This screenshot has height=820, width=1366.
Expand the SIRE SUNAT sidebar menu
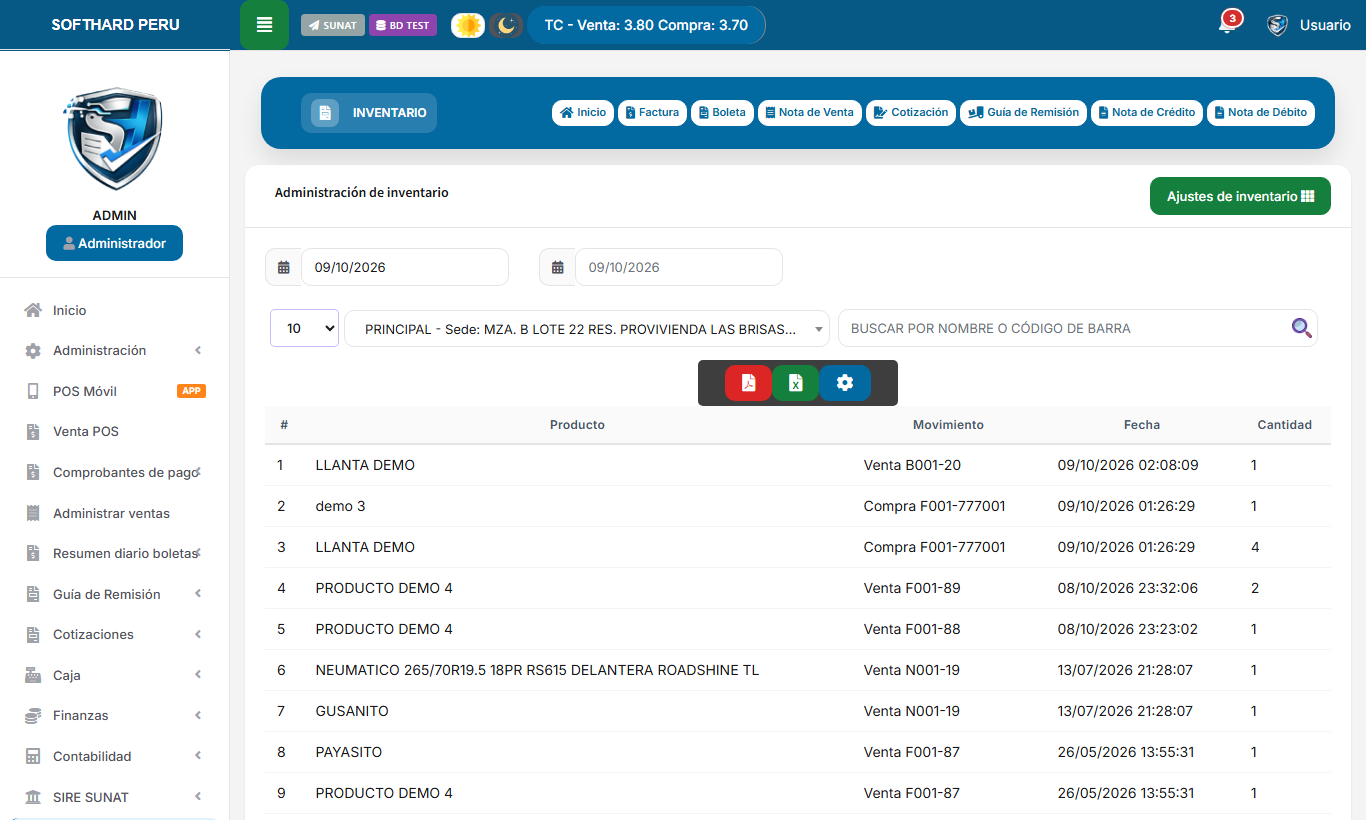point(114,797)
